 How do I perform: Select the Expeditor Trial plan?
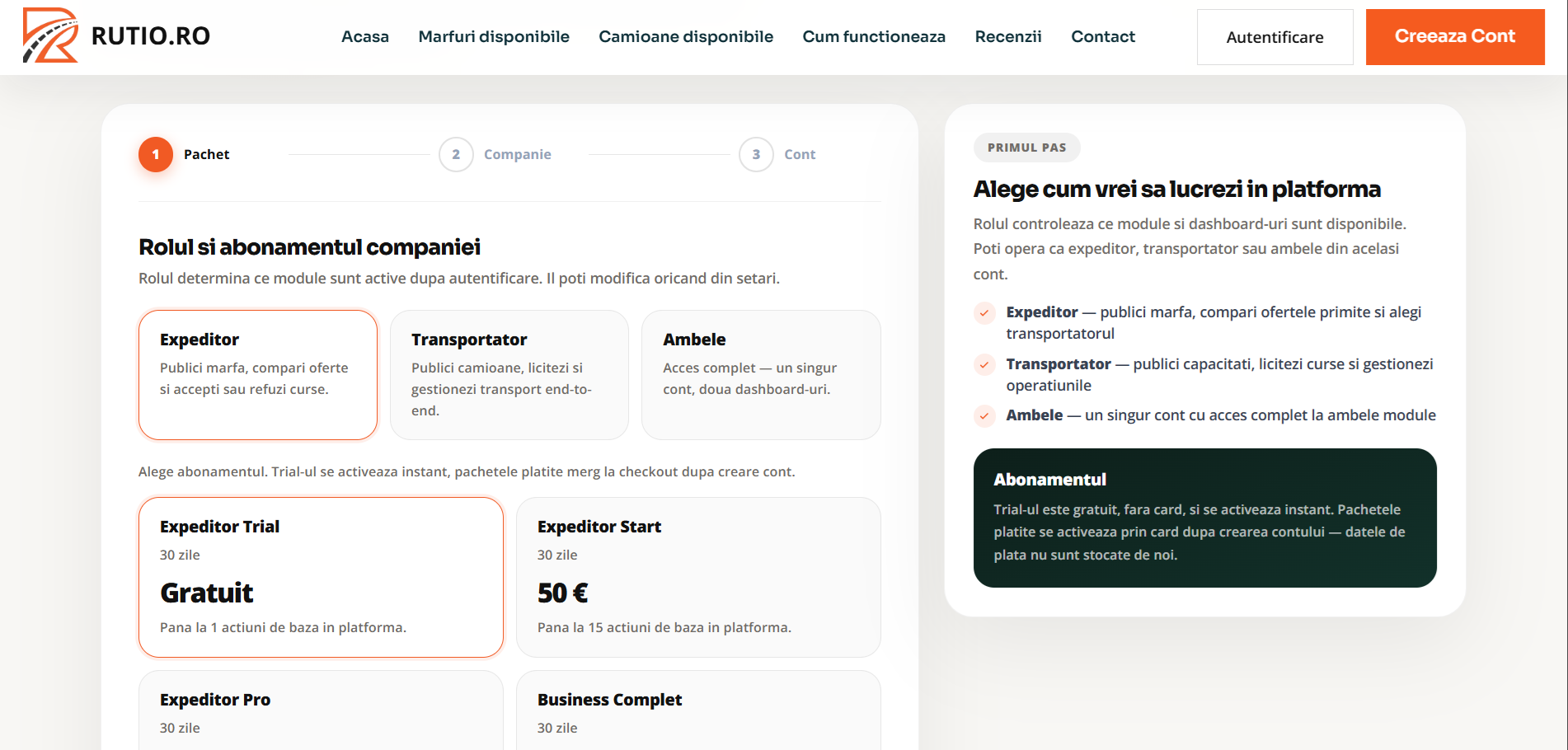coord(321,577)
